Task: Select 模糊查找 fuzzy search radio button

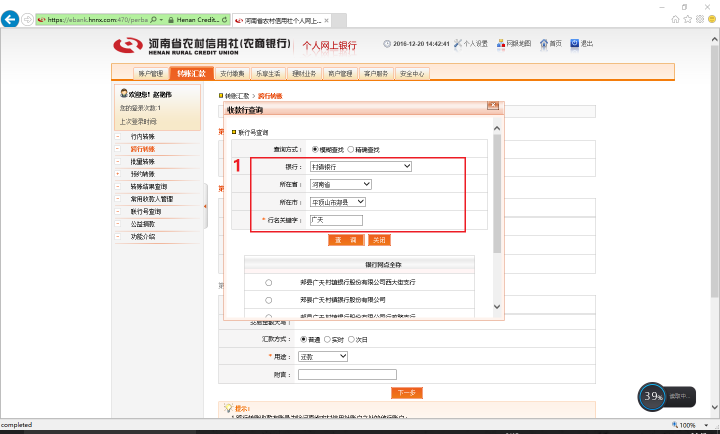Action: click(315, 149)
